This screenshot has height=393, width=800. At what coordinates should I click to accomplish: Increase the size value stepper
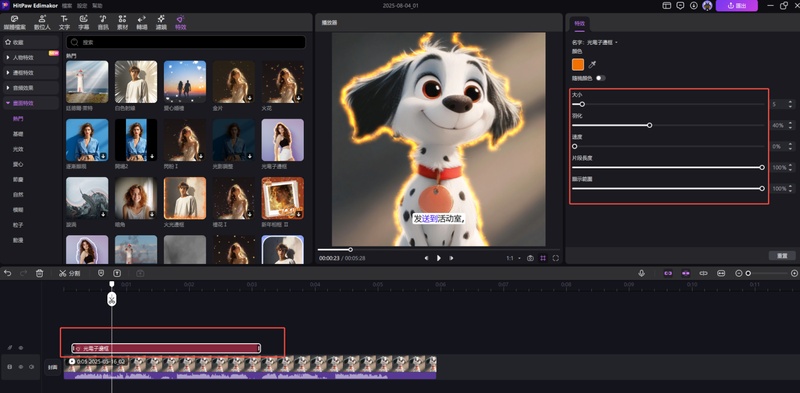coord(790,102)
